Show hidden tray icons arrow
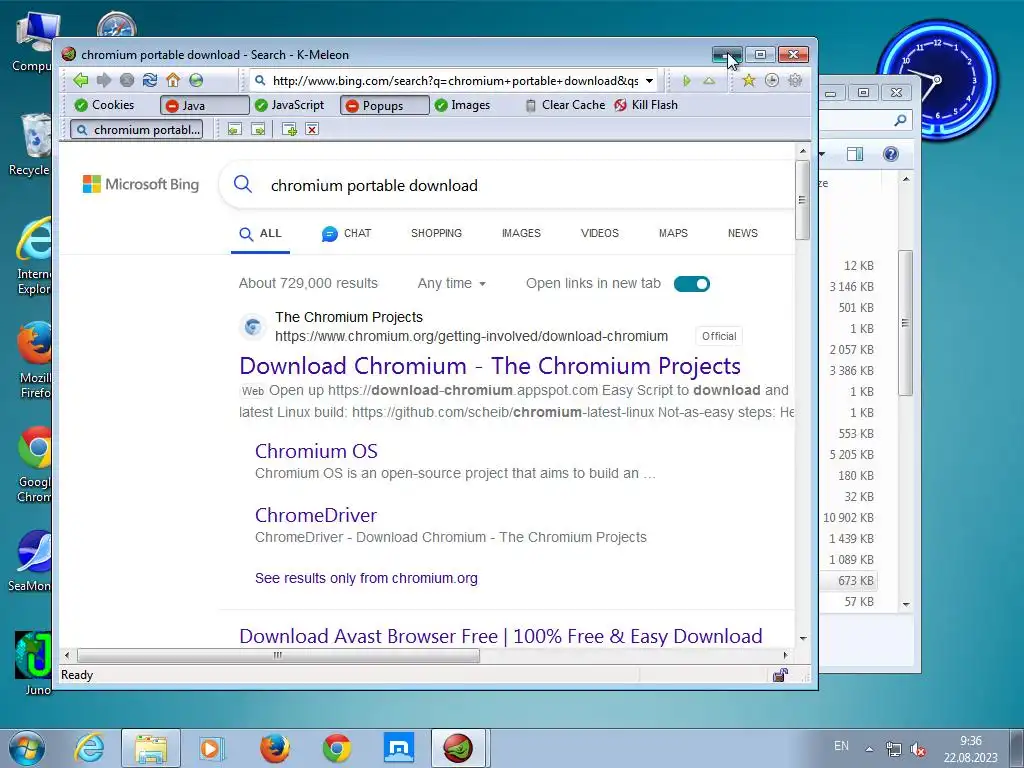This screenshot has width=1024, height=768. coord(869,749)
